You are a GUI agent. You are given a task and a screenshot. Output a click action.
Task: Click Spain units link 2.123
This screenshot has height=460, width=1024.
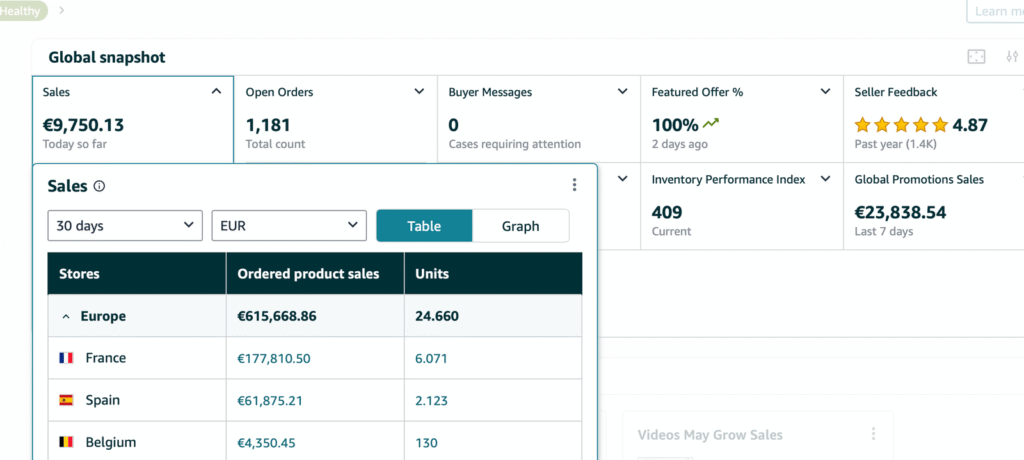[x=432, y=400]
